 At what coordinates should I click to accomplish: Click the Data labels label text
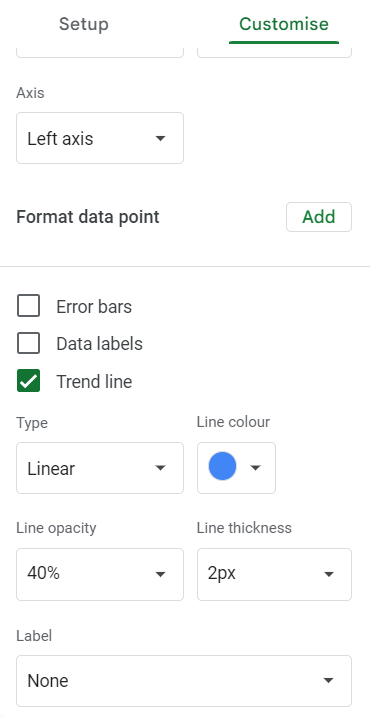point(99,344)
